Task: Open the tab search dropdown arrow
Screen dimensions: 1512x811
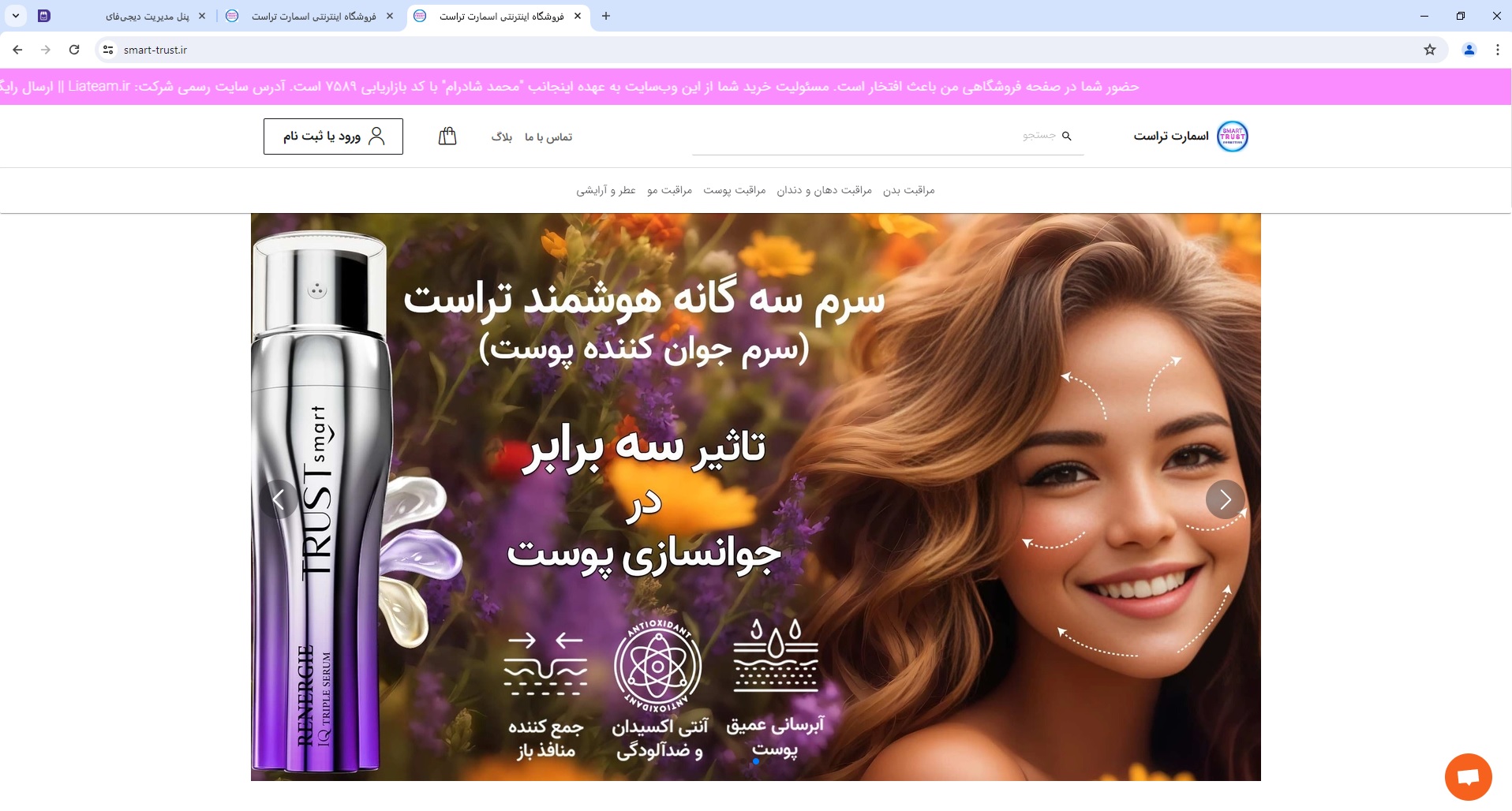Action: coord(16,16)
